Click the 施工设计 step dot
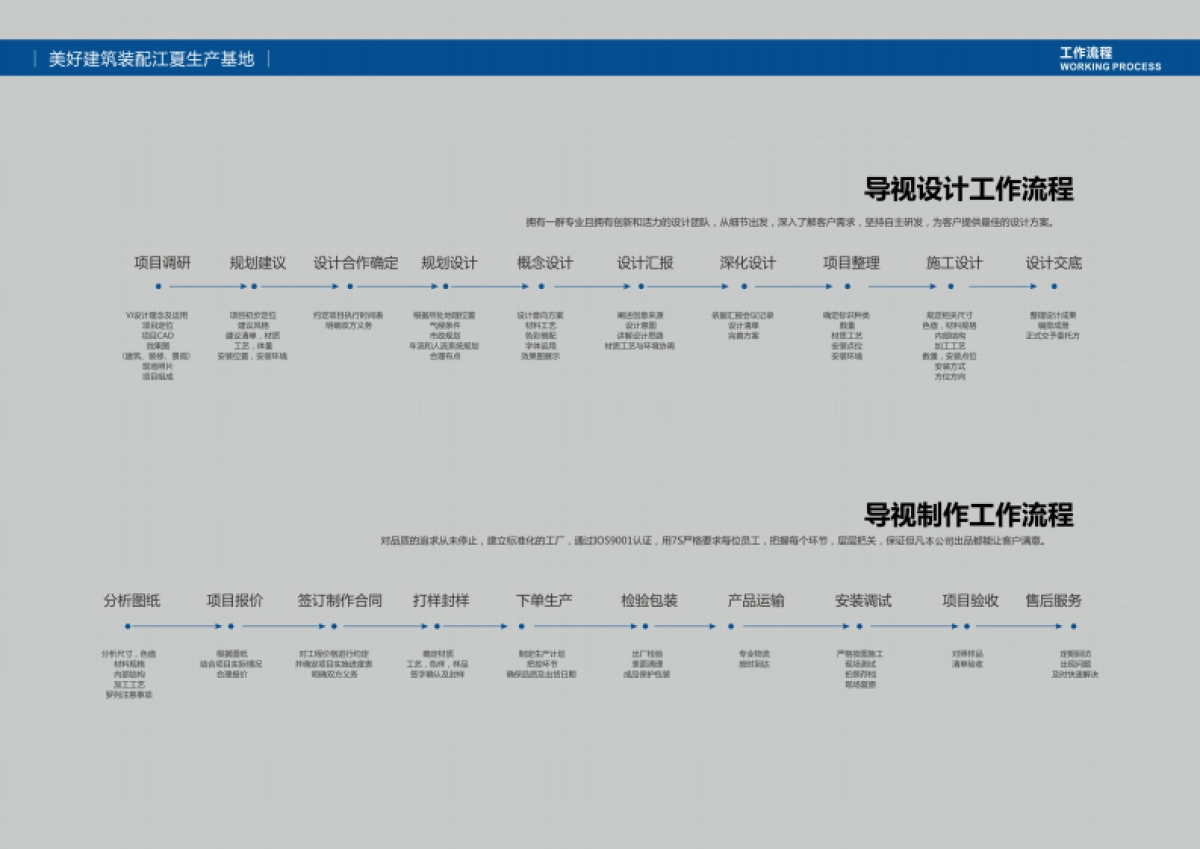 [x=950, y=285]
